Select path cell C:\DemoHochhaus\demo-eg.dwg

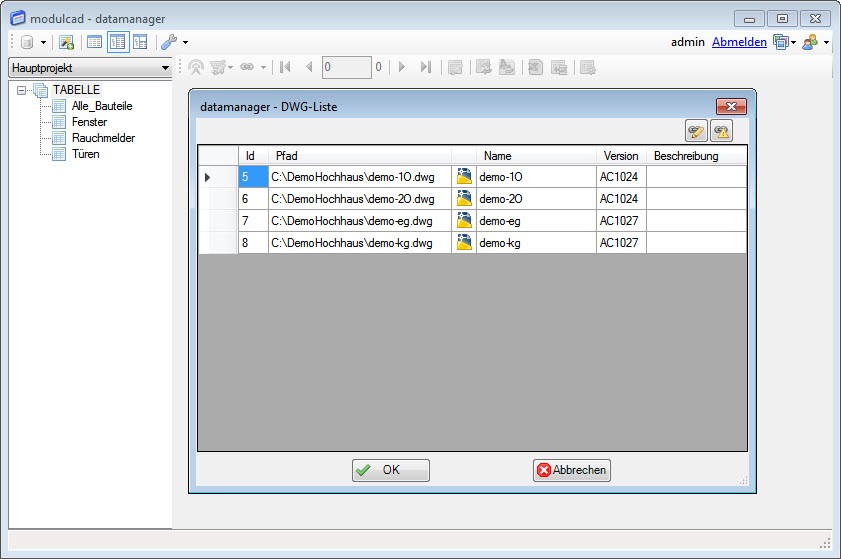pyautogui.click(x=360, y=220)
